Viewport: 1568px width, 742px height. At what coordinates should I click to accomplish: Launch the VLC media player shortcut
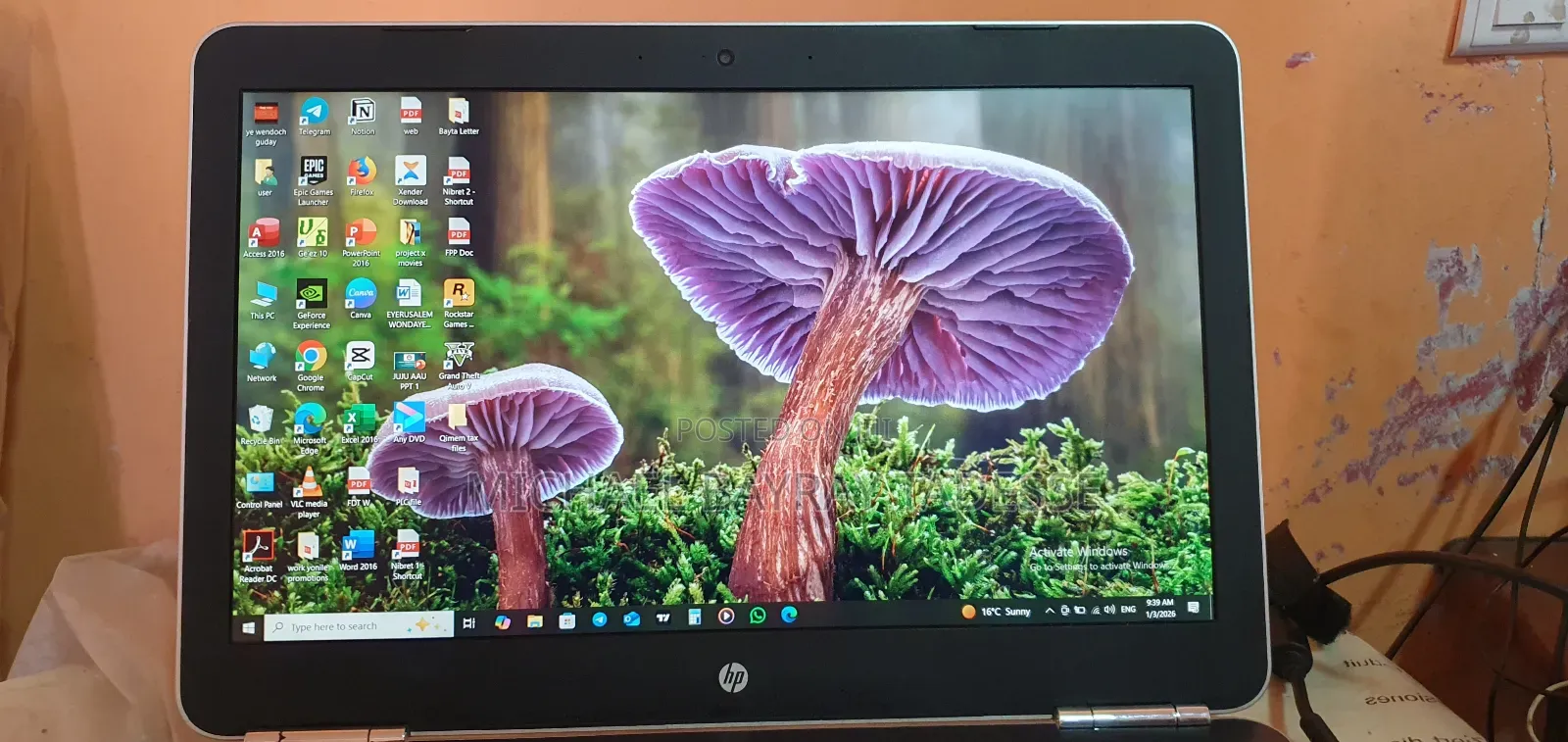[309, 493]
